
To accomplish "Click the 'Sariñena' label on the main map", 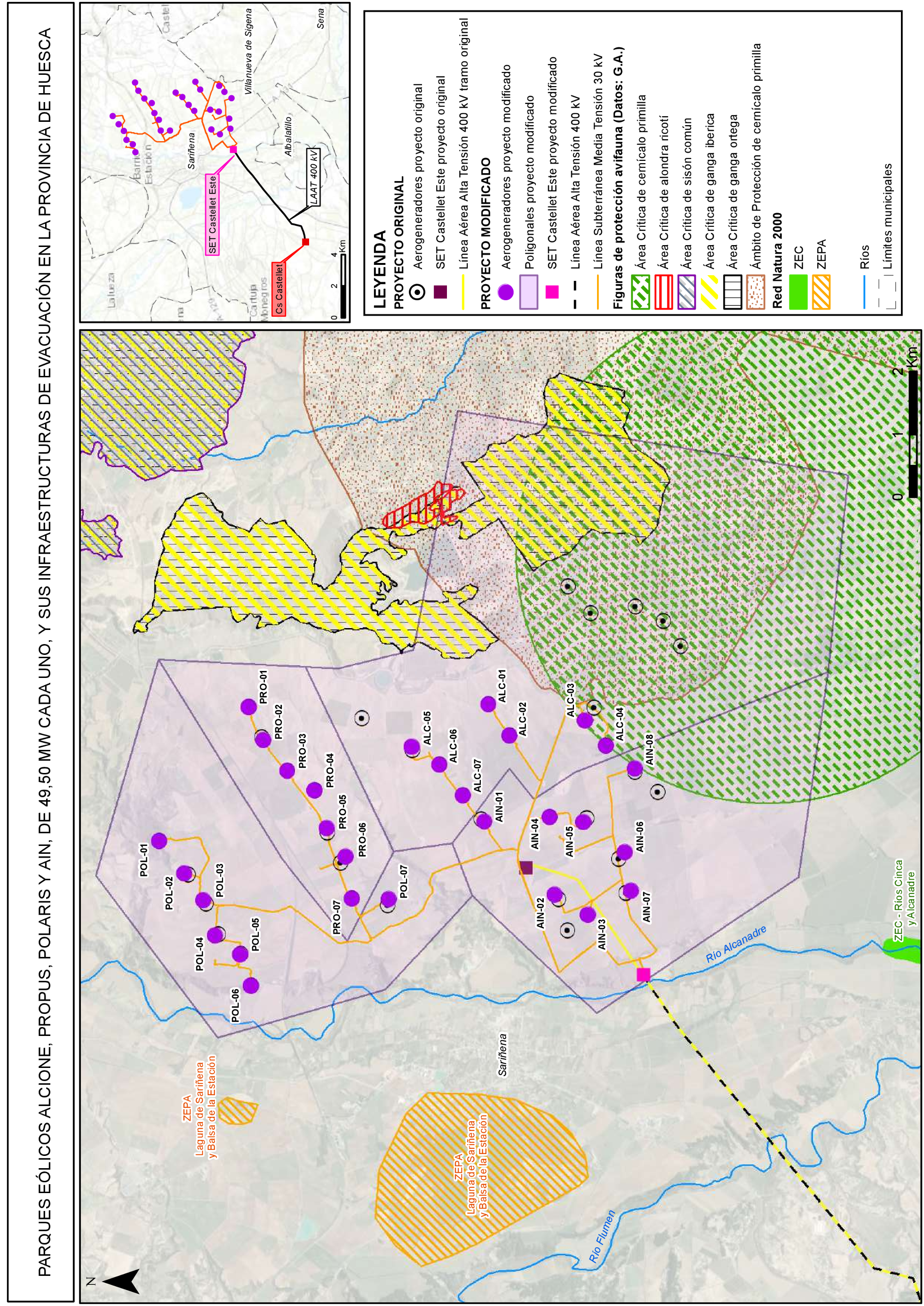I will (502, 1055).
